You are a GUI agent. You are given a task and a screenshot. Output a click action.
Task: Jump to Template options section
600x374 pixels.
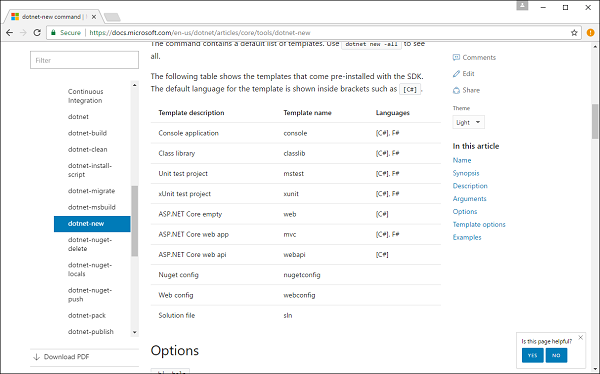tap(479, 224)
